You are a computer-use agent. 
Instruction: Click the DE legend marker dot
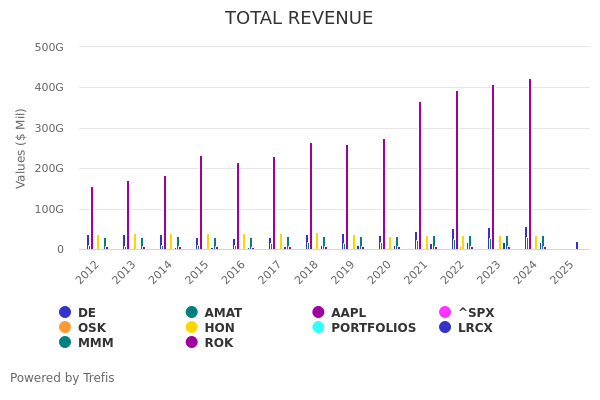(x=65, y=313)
